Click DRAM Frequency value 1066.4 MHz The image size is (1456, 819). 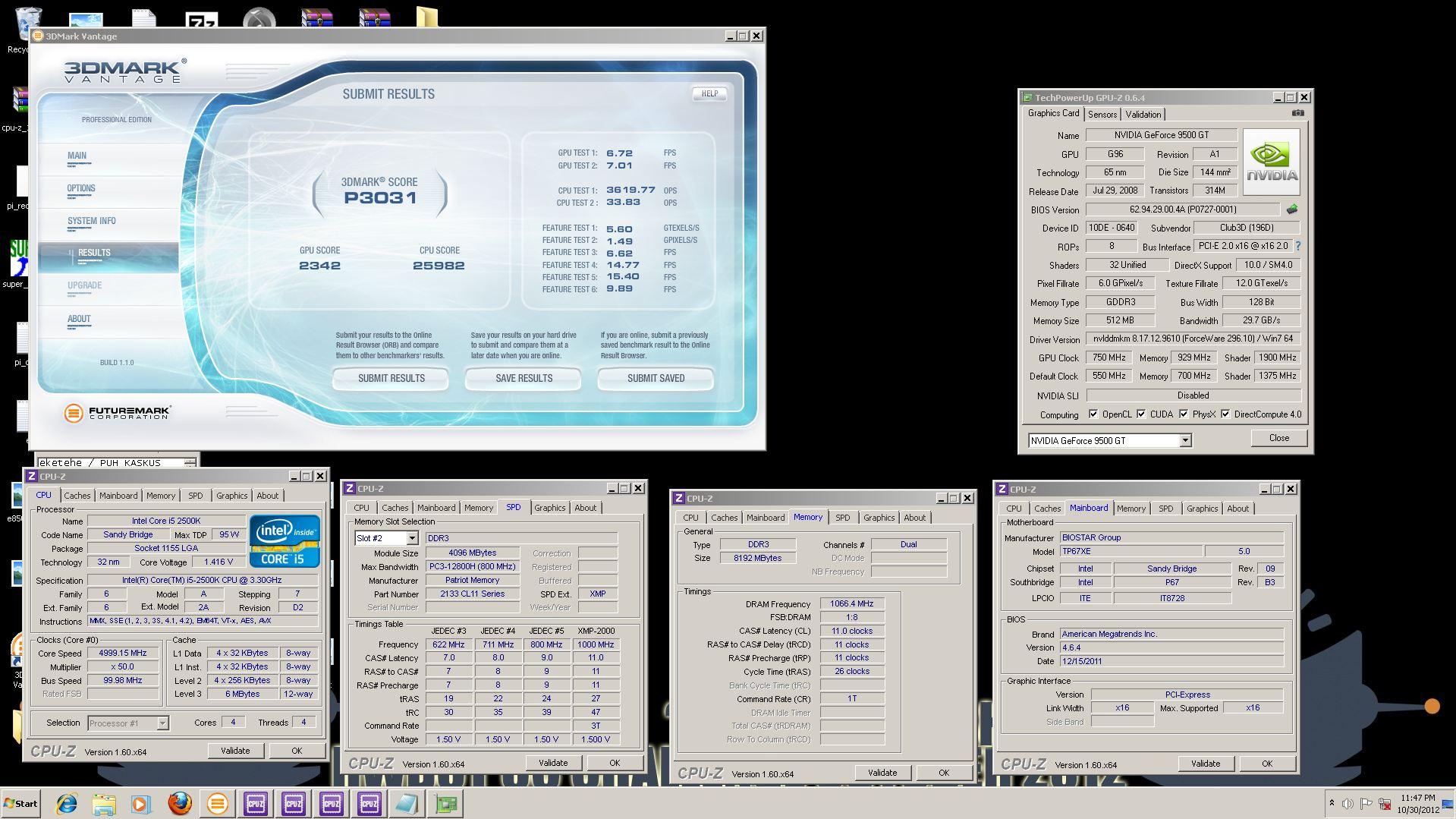(852, 604)
